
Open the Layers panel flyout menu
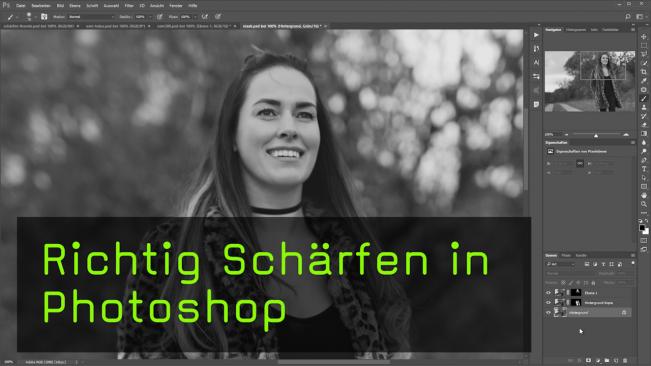[632, 255]
